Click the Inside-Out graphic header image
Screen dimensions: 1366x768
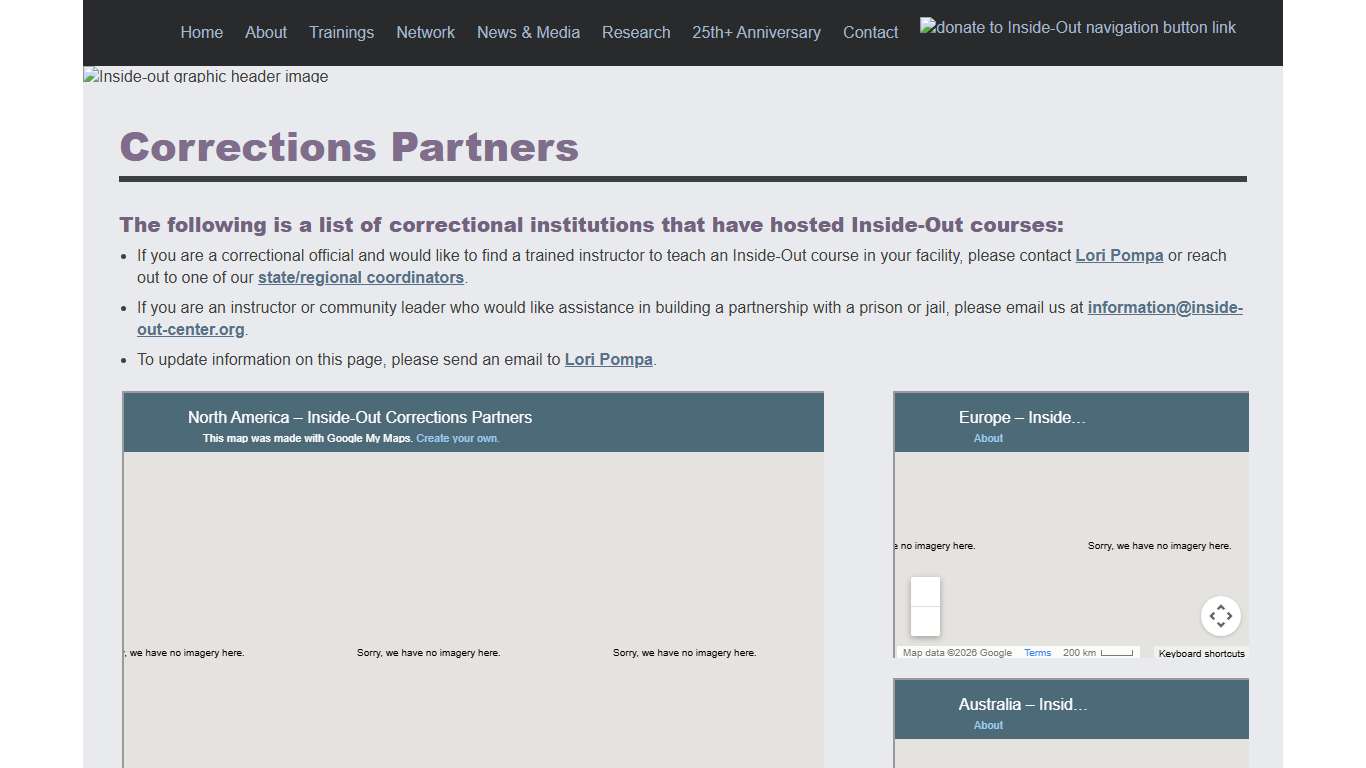205,76
